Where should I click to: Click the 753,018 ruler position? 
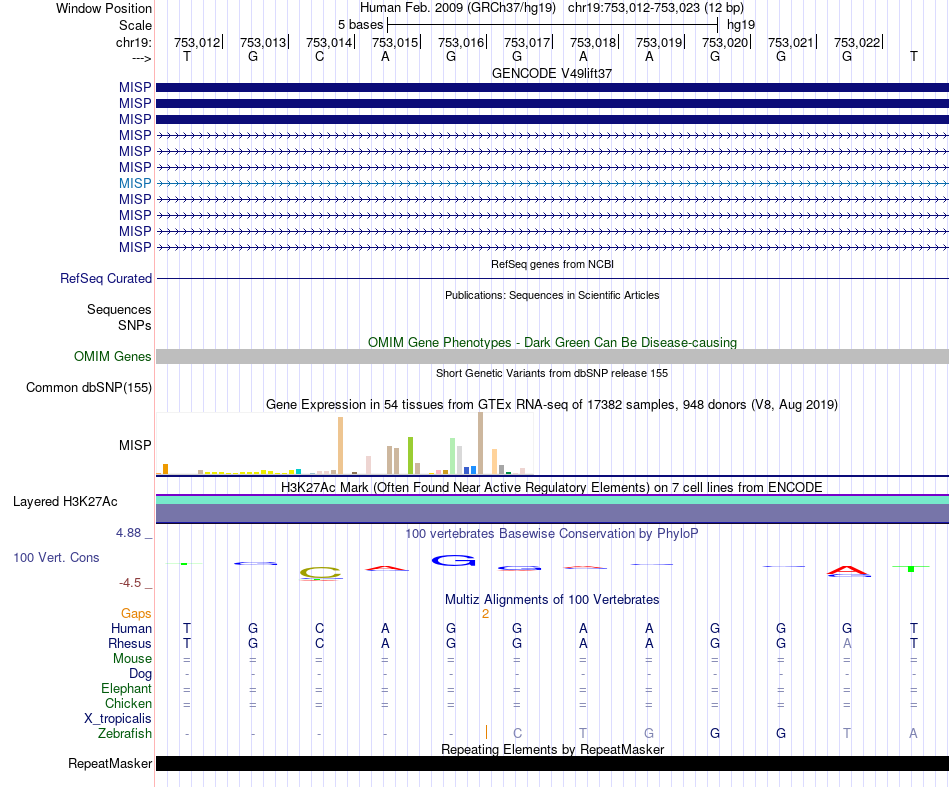[593, 42]
